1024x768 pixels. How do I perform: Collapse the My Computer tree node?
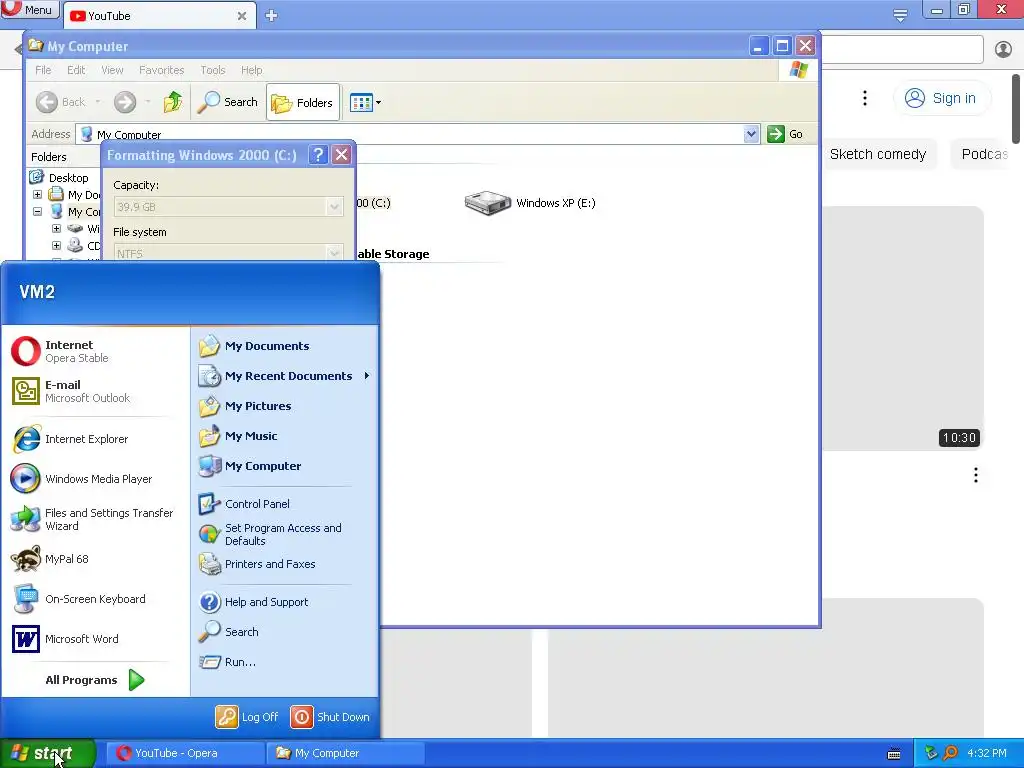37,212
